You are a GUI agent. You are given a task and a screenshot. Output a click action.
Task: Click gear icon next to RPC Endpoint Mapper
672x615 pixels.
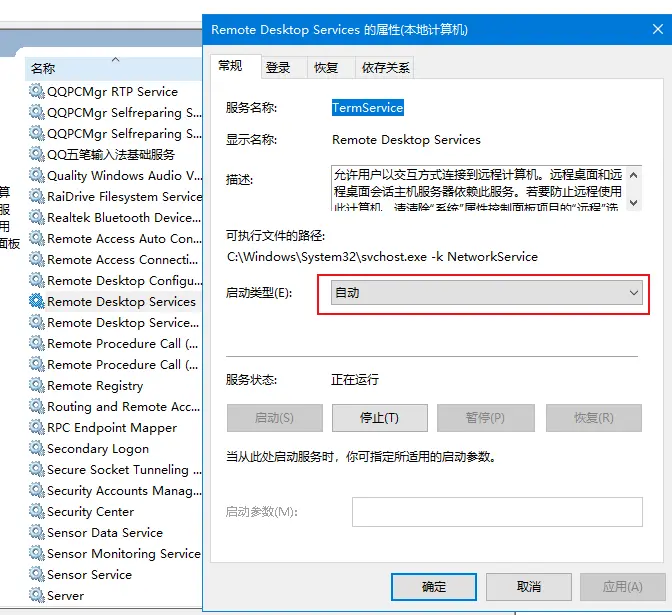[x=37, y=427]
